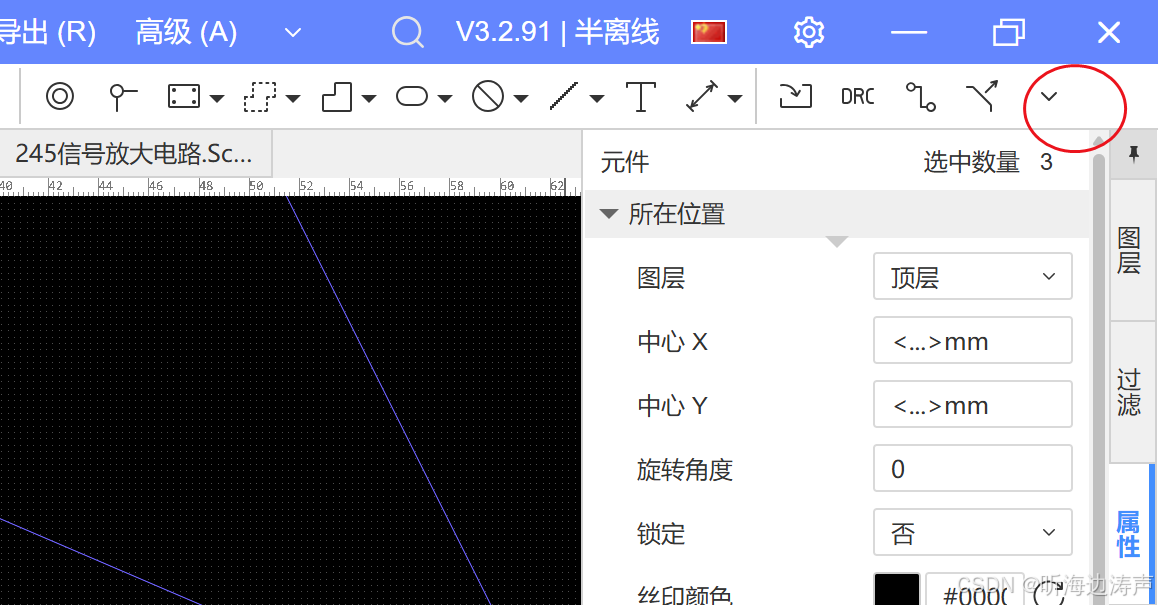Select the dashed fill region tool
The height and width of the screenshot is (605, 1158).
[x=259, y=97]
